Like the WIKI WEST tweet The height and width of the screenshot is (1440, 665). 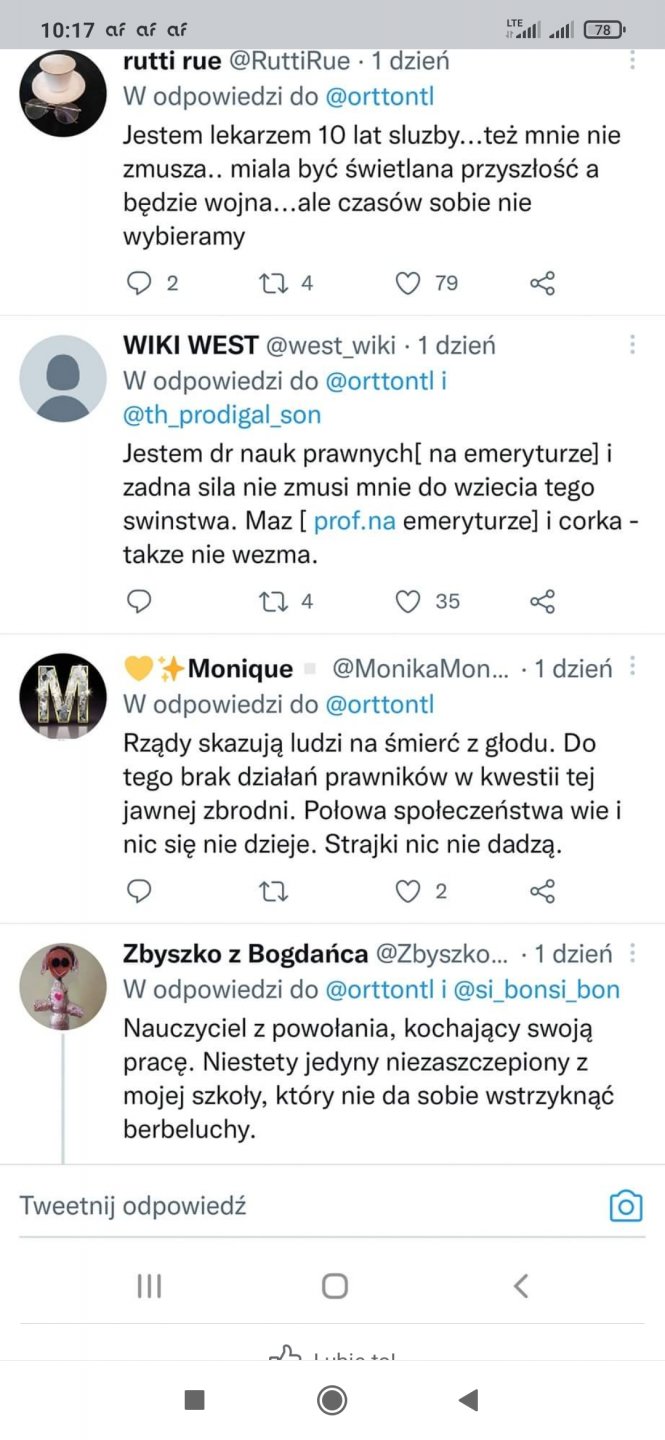click(408, 601)
